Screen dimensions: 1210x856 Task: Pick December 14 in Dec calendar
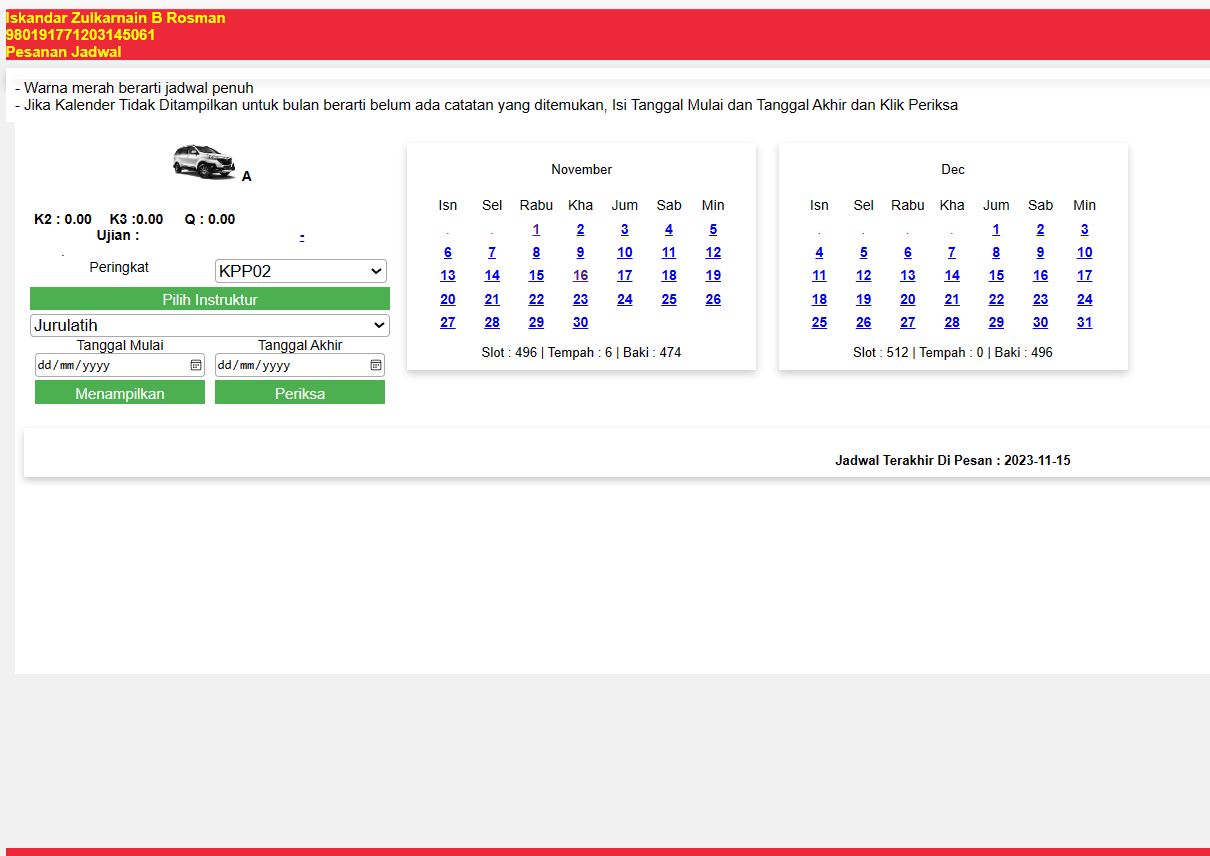tap(952, 276)
